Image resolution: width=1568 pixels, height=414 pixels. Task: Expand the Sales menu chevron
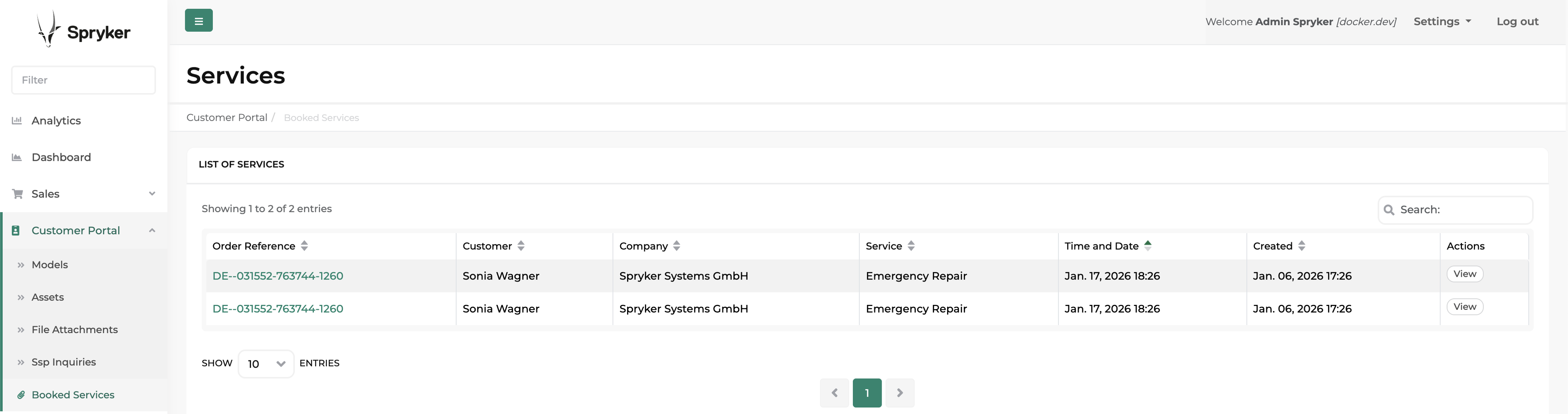(x=152, y=194)
